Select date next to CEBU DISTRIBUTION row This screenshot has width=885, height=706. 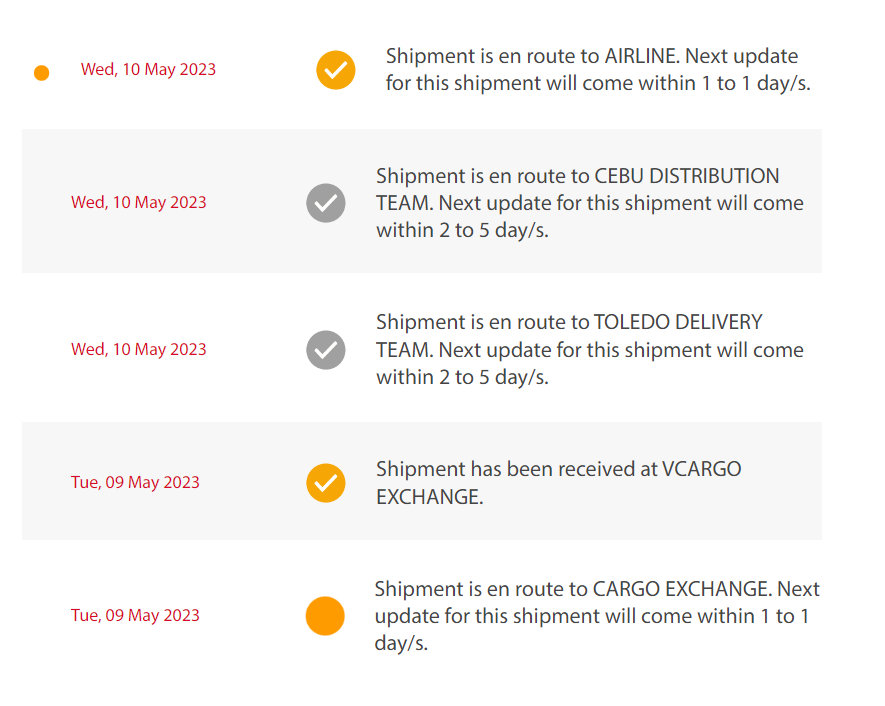[x=139, y=203]
